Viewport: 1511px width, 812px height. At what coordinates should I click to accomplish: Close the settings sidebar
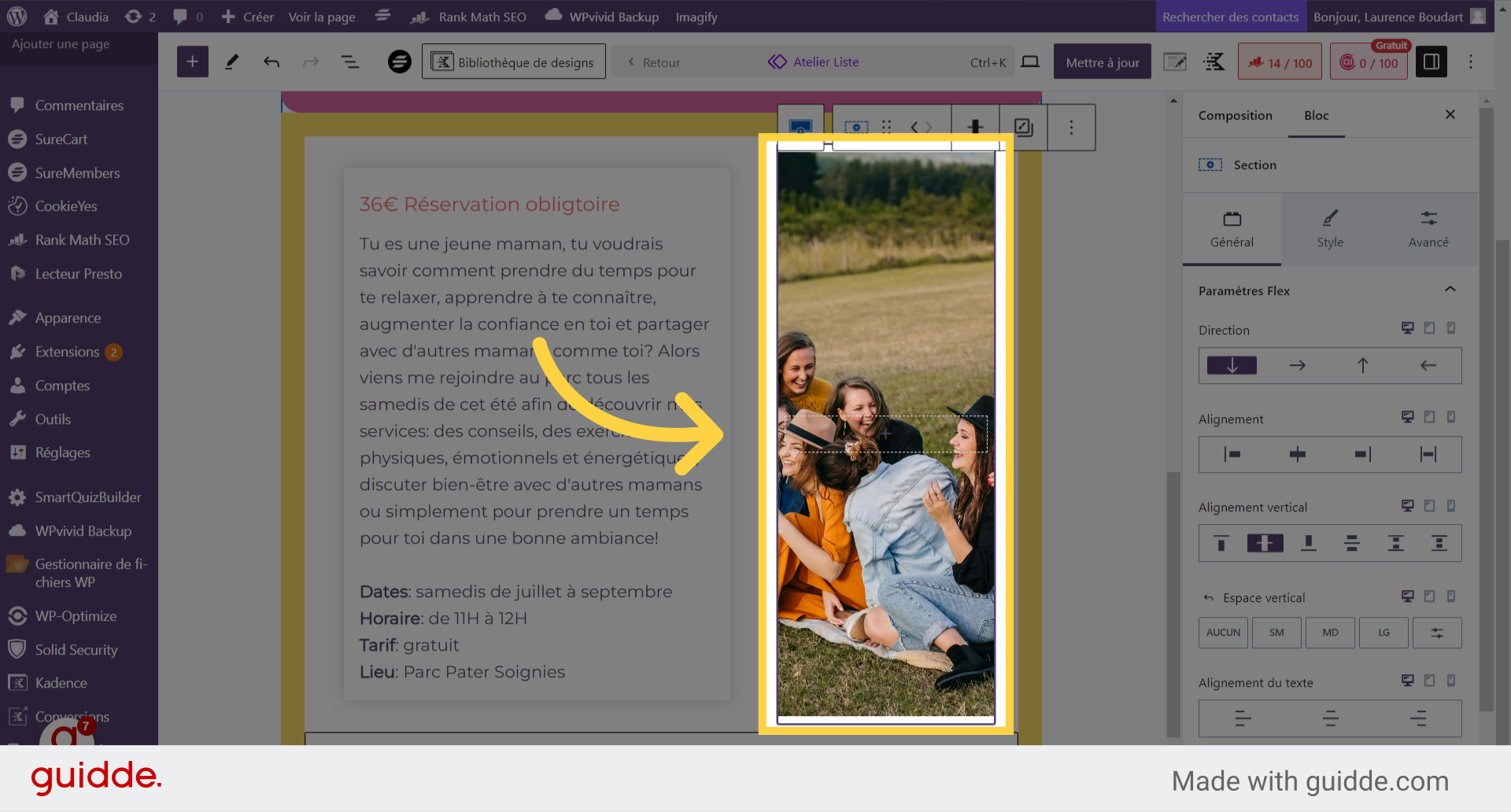pos(1450,115)
